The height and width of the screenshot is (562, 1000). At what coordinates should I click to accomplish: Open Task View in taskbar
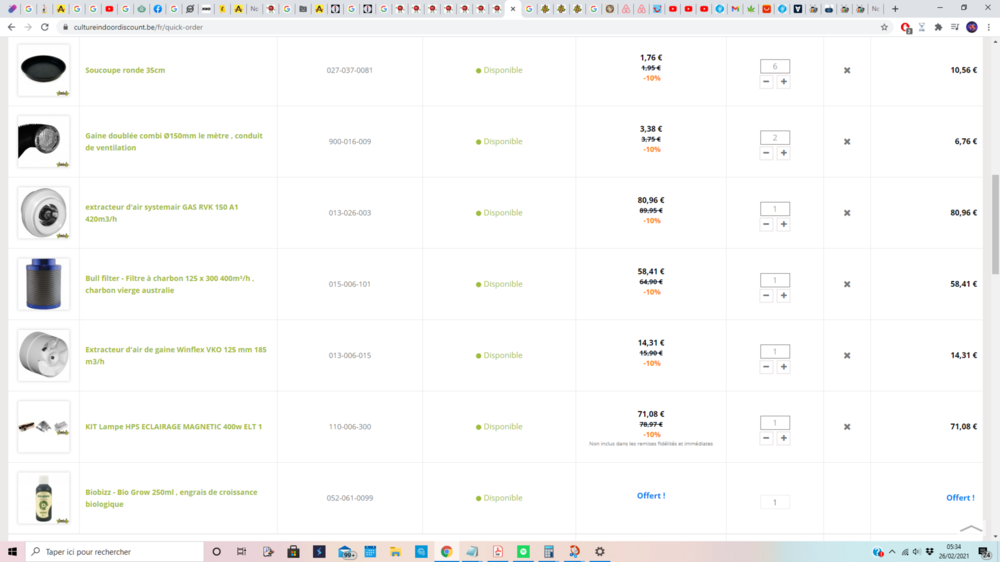pos(242,552)
